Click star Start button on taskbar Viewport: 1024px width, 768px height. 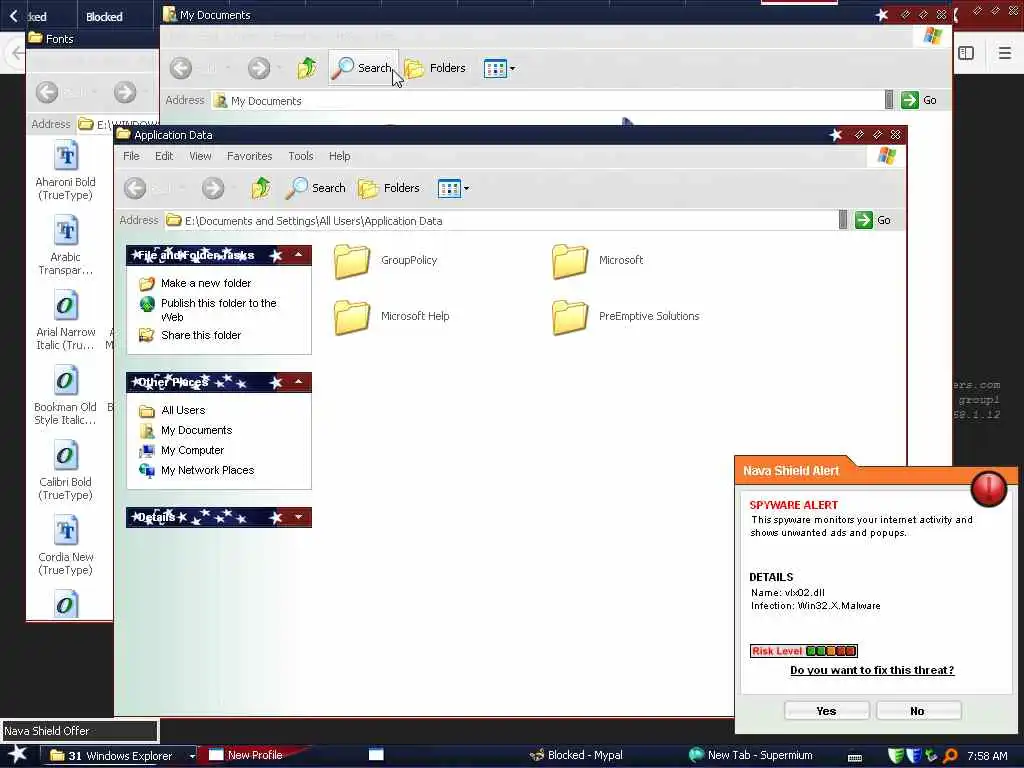[x=18, y=754]
